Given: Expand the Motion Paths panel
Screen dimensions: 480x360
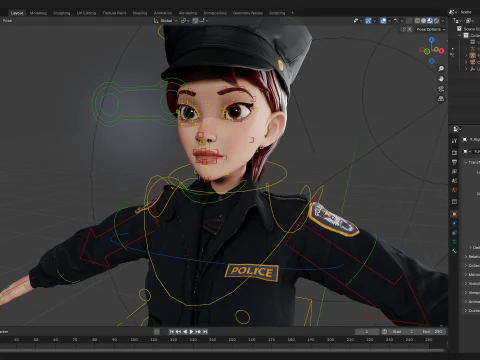Looking at the screenshot, I should 472,275.
